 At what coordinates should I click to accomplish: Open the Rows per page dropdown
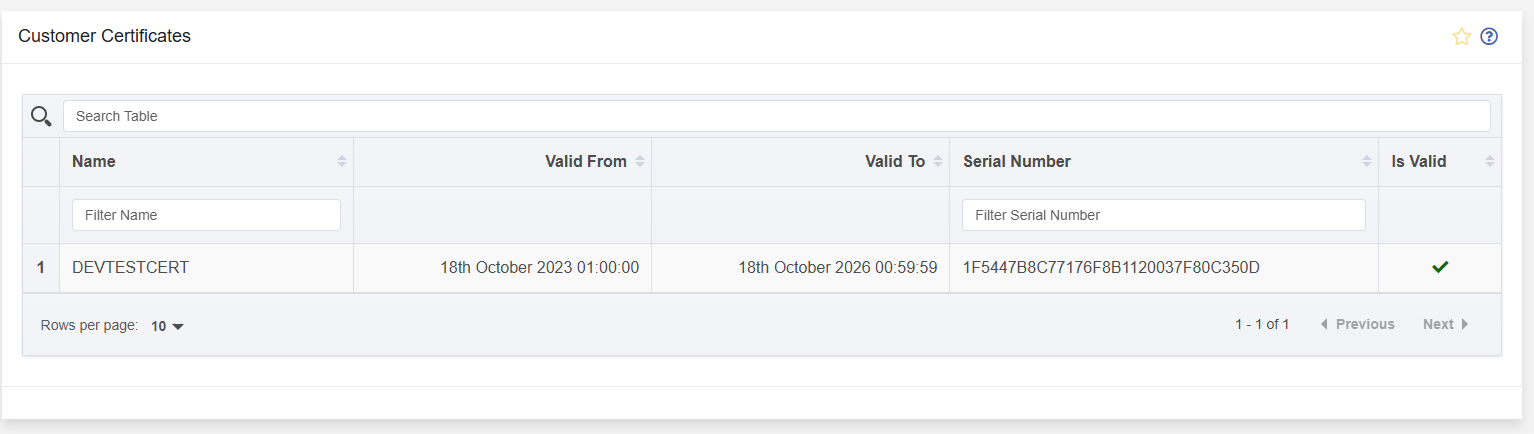pos(167,326)
